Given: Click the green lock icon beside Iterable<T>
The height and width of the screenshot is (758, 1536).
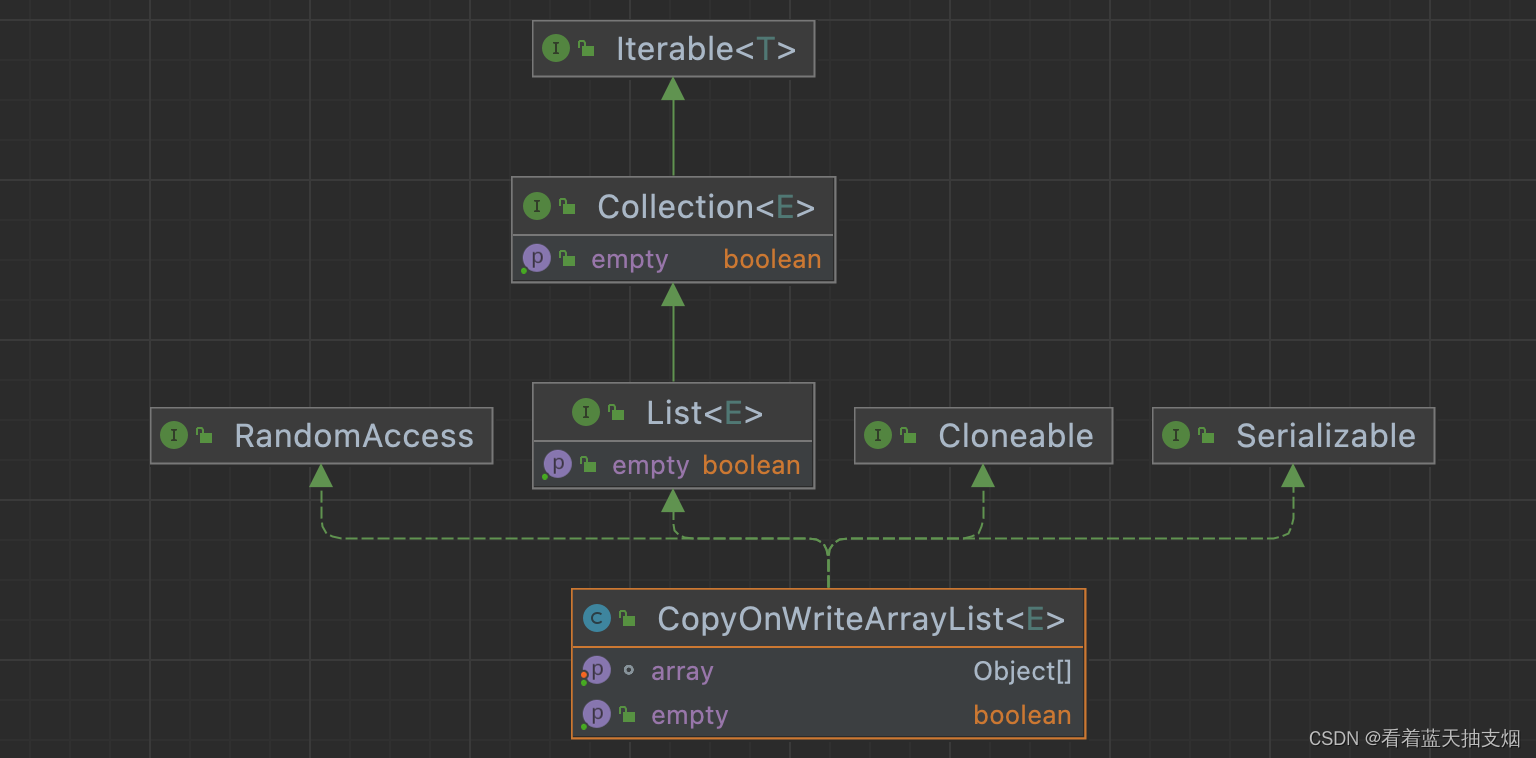Looking at the screenshot, I should 587,49.
